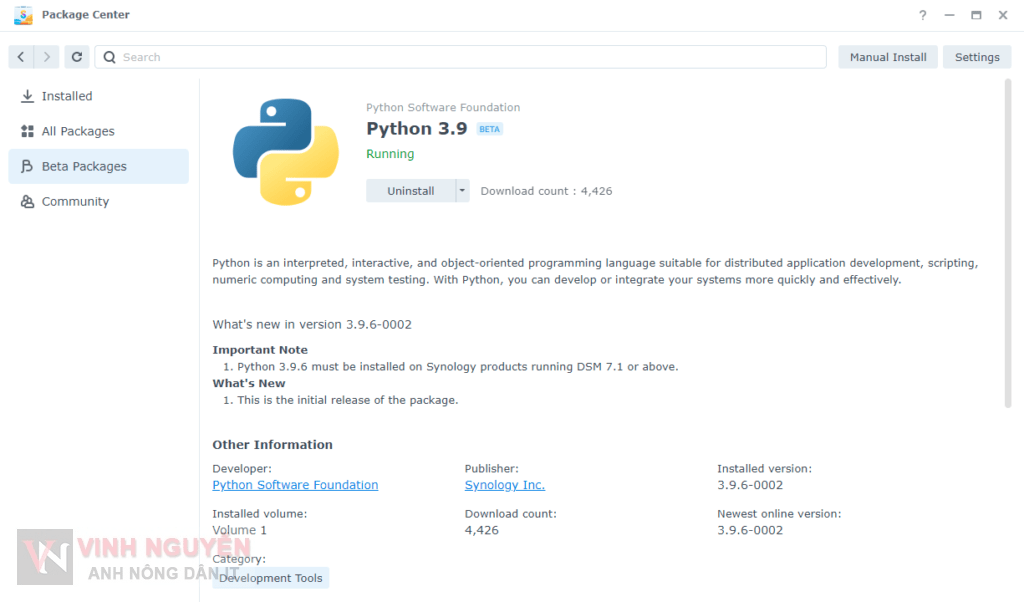The image size is (1024, 602).
Task: Click the Uninstall button
Action: (x=410, y=190)
